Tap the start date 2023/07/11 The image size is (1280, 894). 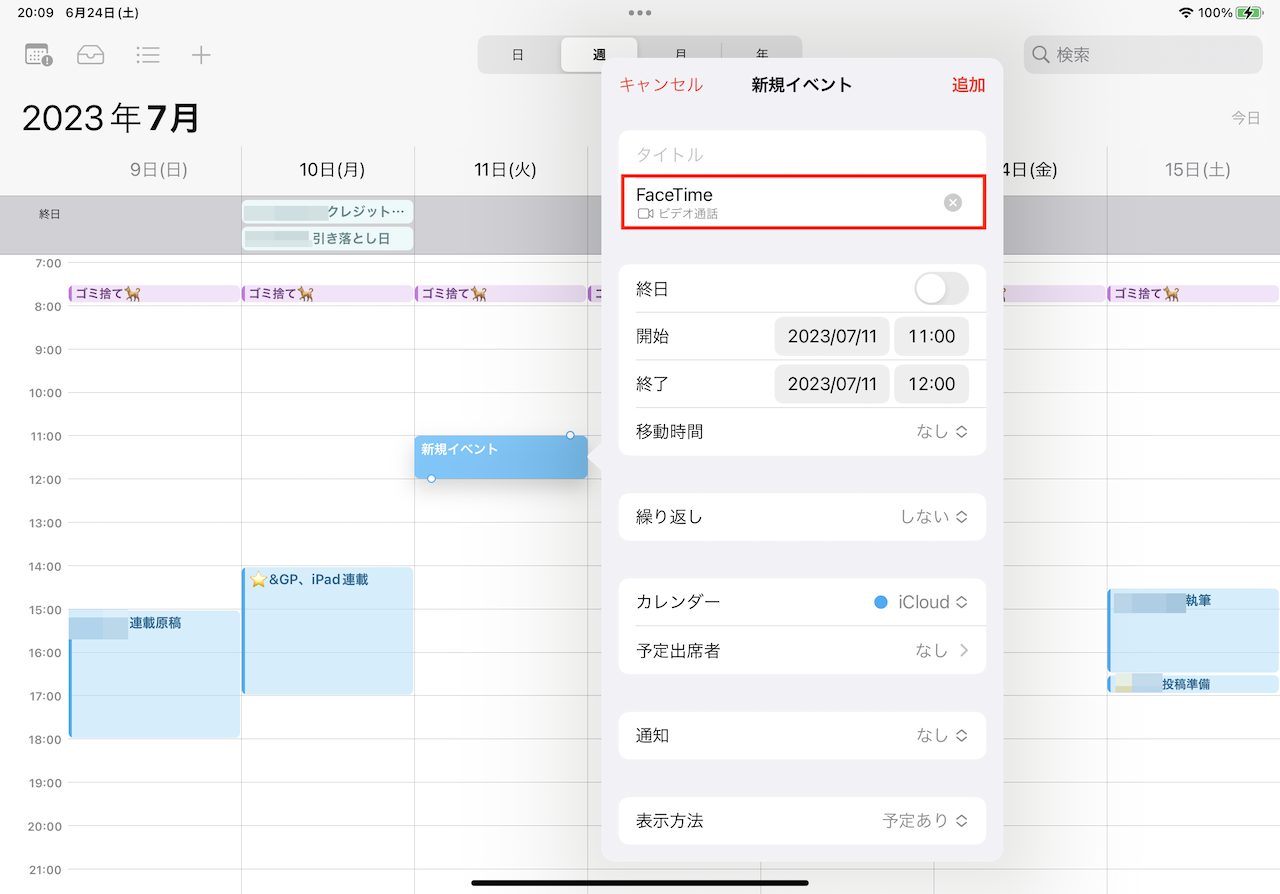(x=832, y=336)
